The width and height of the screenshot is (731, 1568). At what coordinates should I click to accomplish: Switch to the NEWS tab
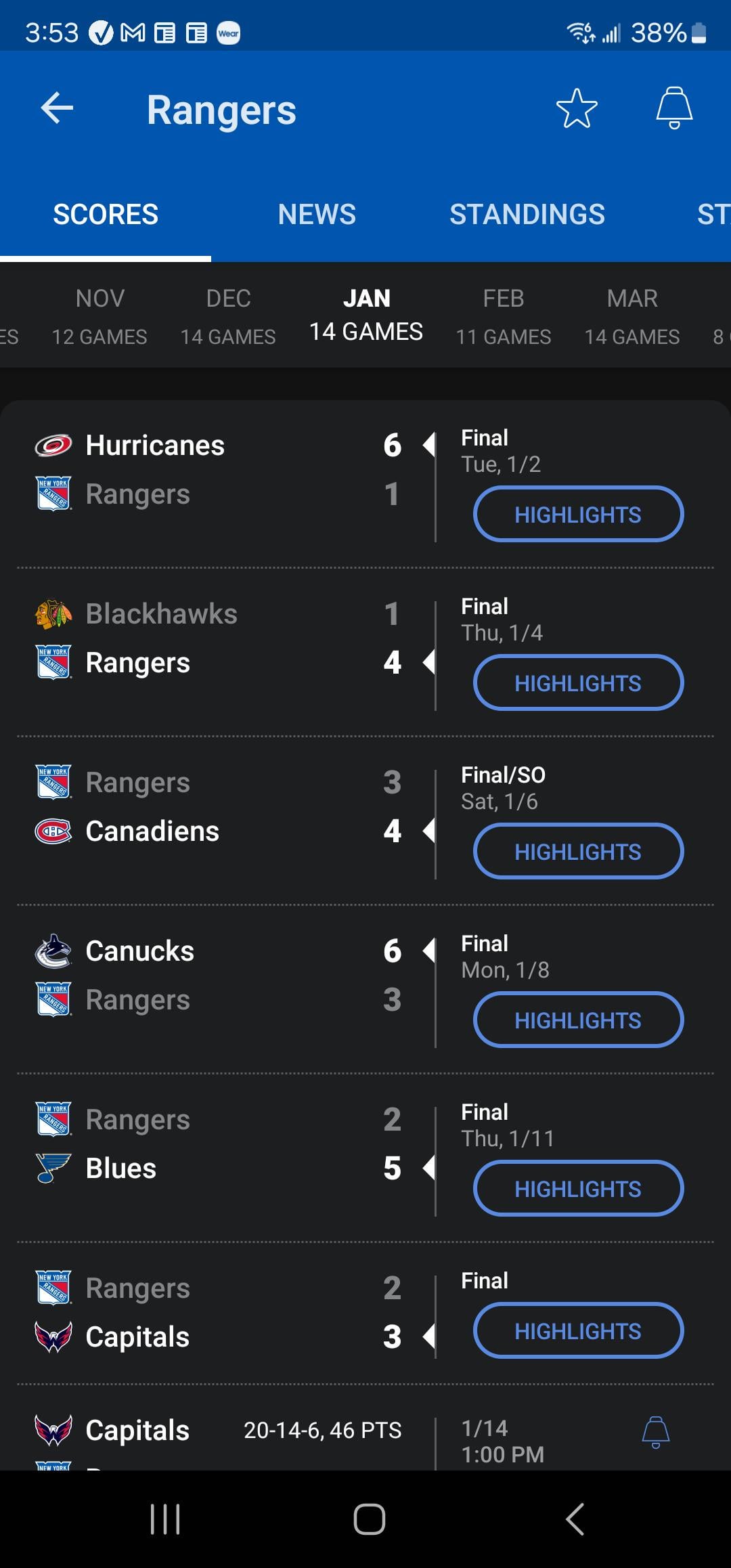coord(317,215)
